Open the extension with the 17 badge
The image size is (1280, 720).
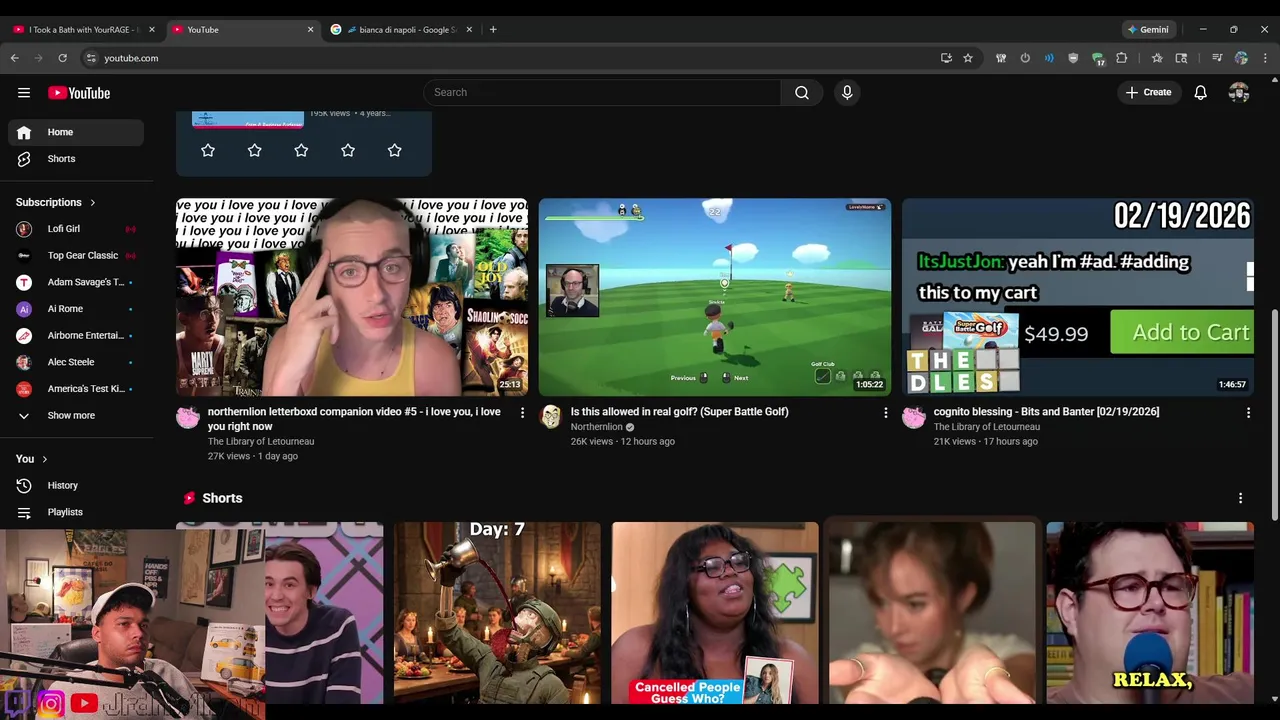click(x=1097, y=59)
